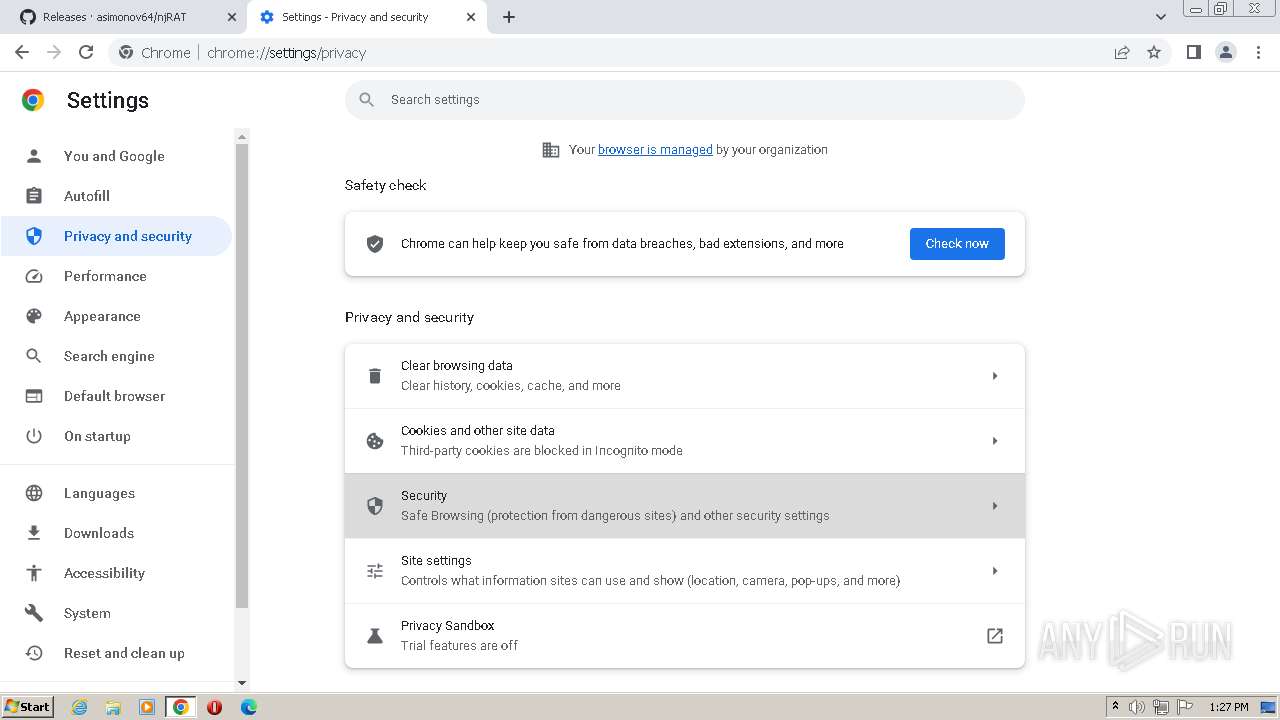
Task: Click the share page icon in address bar
Action: [1122, 52]
